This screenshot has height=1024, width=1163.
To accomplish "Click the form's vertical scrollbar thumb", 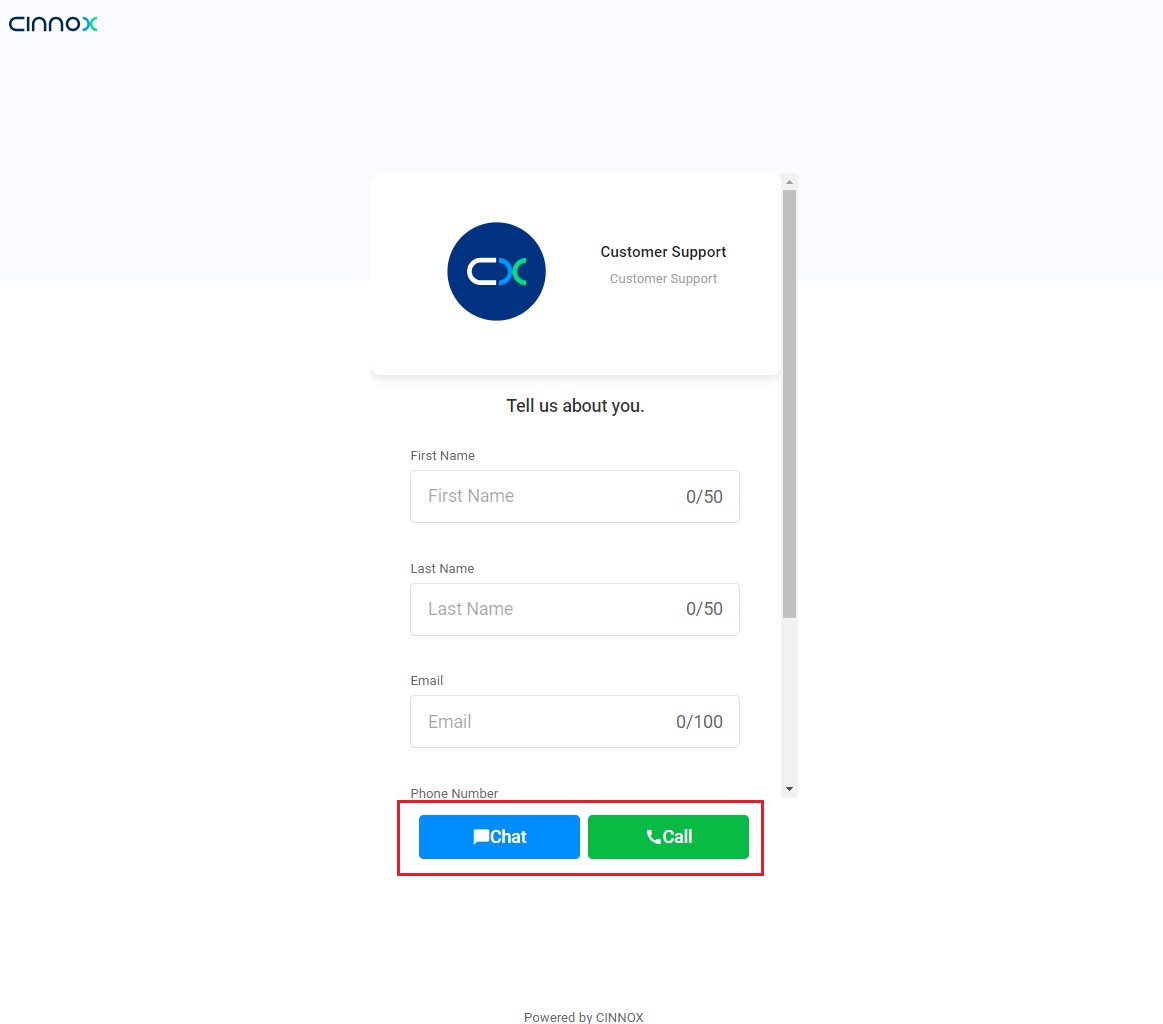I will (789, 404).
